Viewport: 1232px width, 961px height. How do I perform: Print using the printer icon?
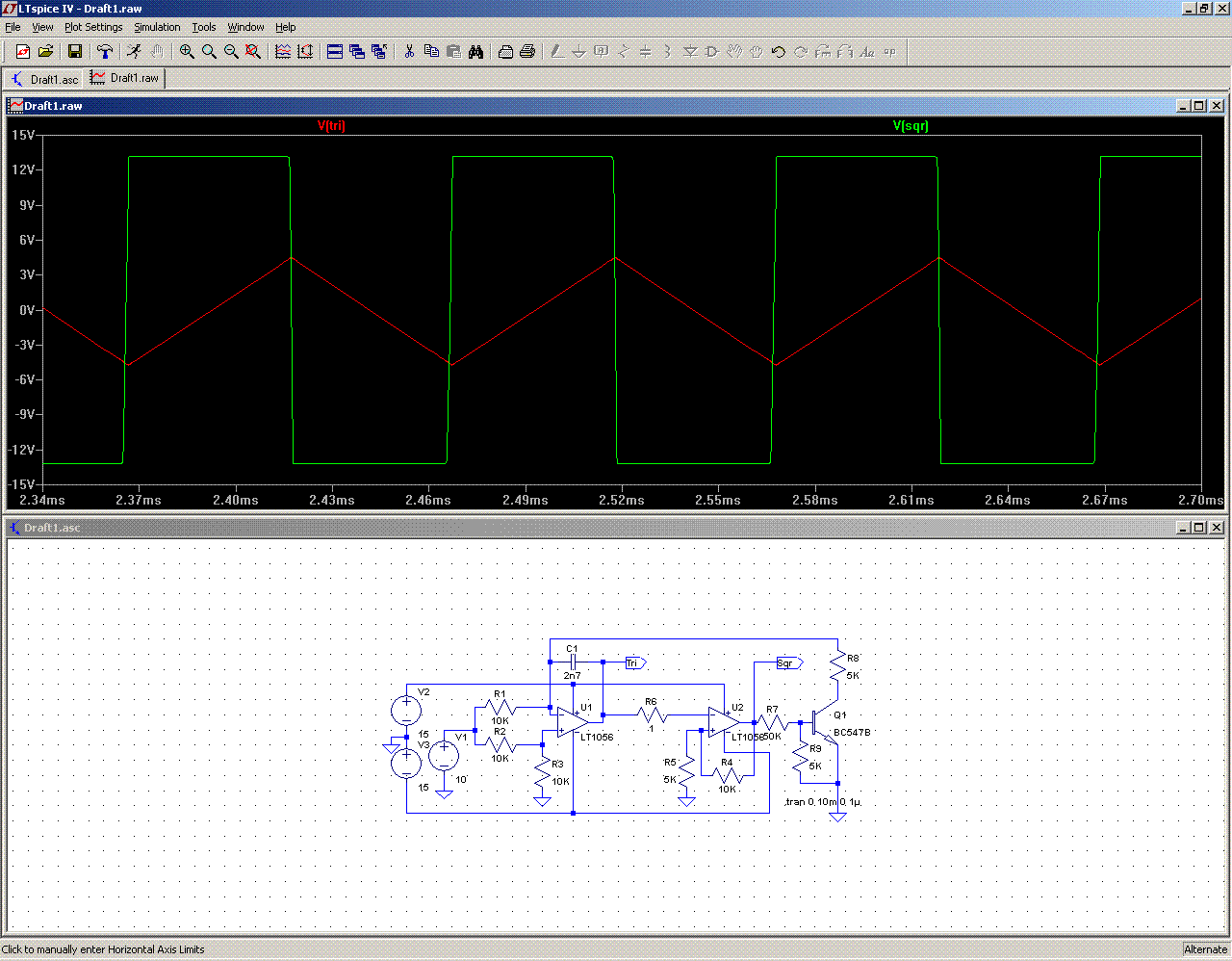tap(527, 52)
